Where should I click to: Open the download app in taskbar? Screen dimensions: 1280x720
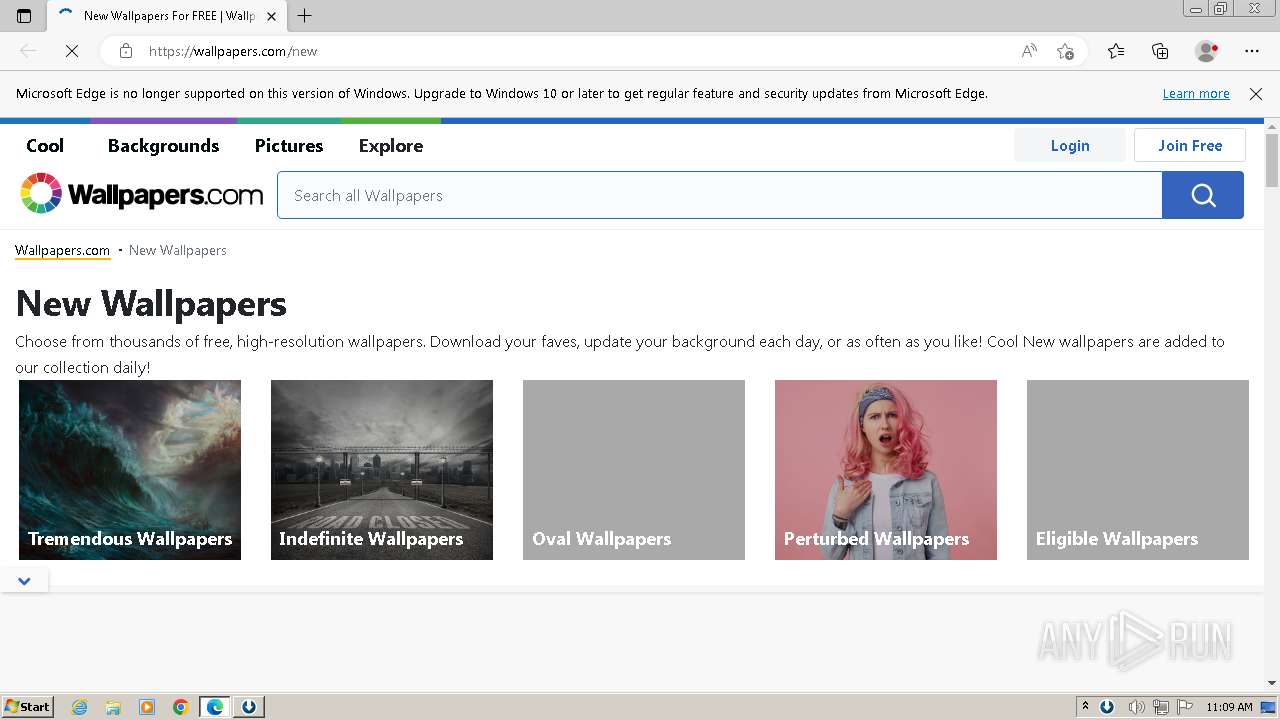pos(249,707)
